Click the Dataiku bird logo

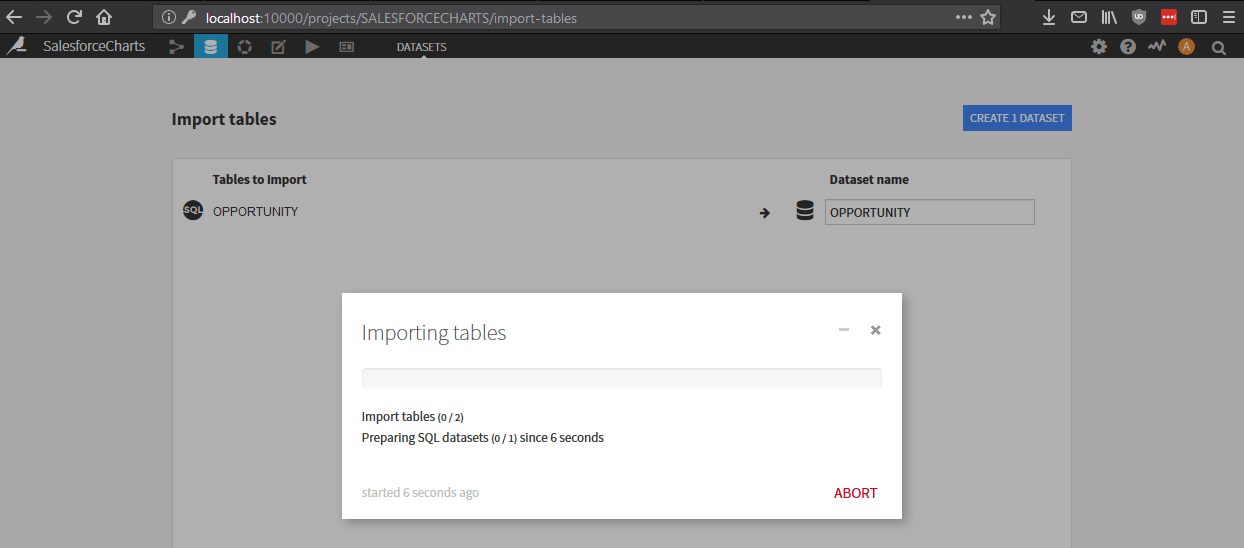pos(16,46)
